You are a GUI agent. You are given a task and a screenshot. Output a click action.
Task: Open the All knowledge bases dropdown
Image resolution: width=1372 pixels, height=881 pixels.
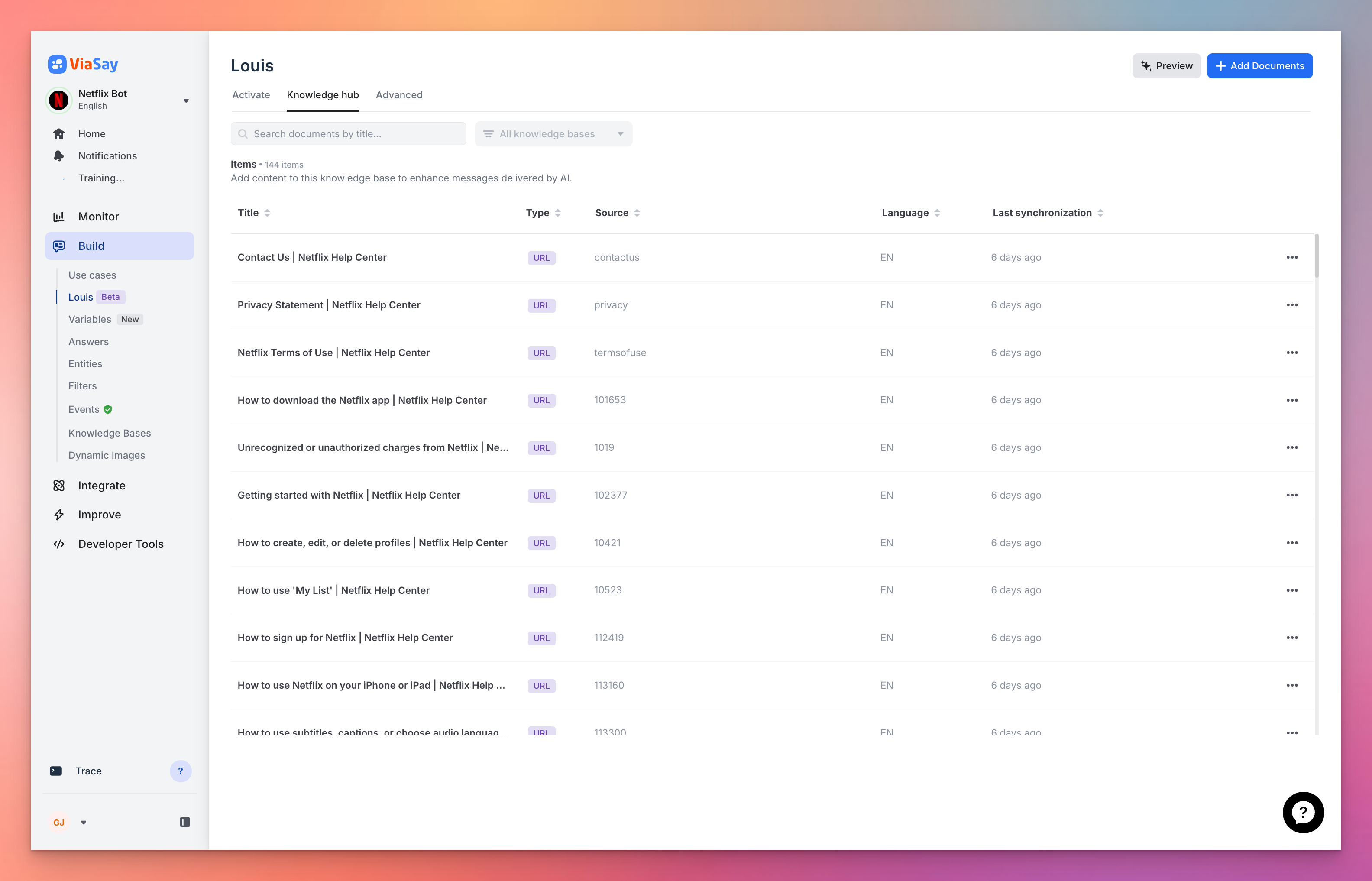tap(553, 134)
